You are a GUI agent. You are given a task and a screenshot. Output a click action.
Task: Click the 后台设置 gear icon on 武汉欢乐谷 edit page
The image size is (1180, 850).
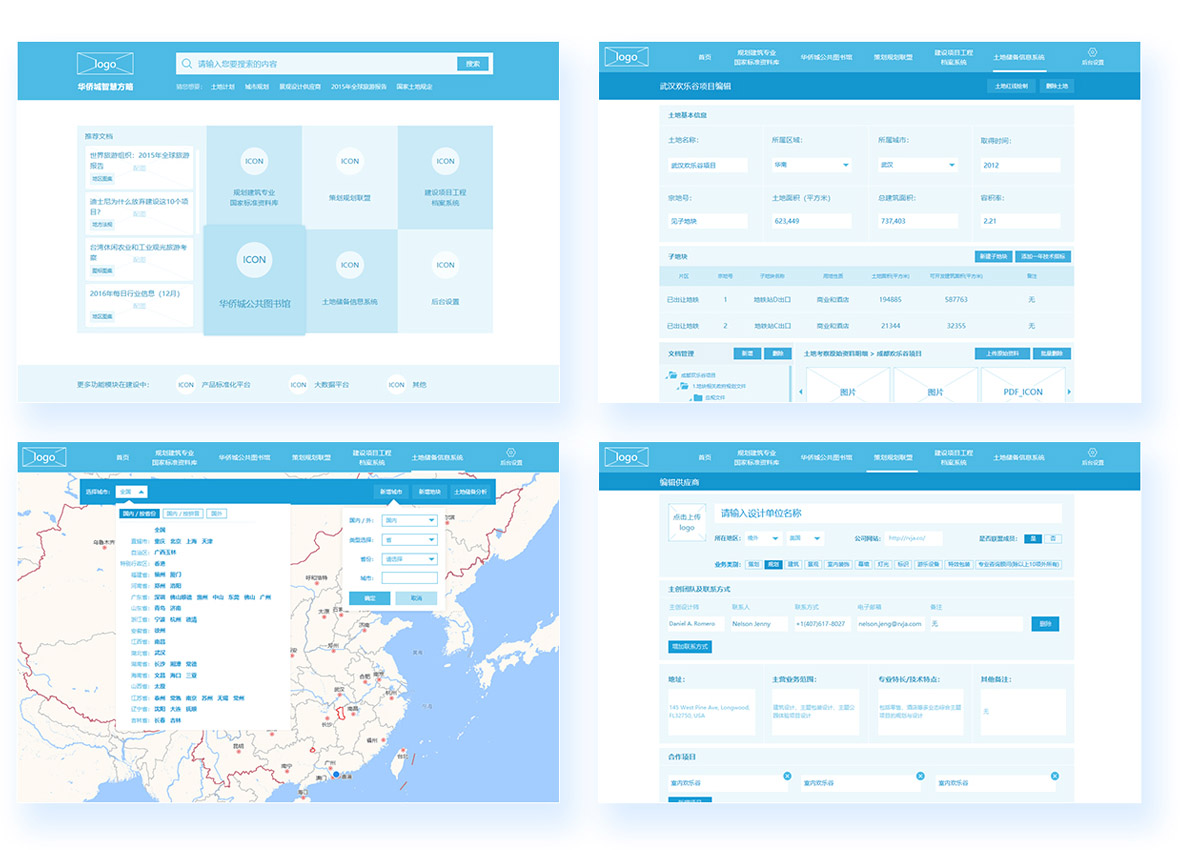click(1092, 52)
